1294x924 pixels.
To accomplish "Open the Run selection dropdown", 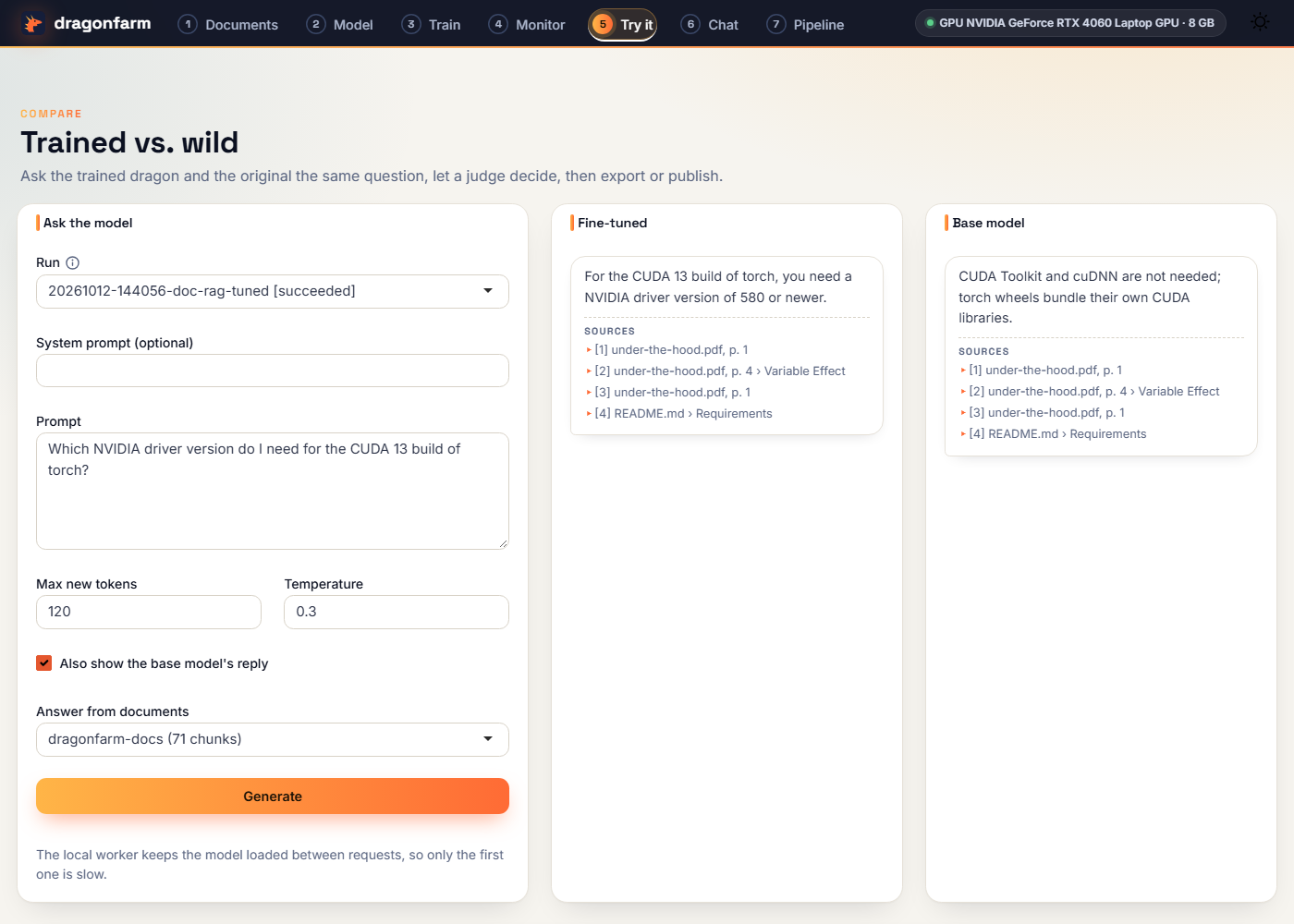I will pyautogui.click(x=273, y=291).
